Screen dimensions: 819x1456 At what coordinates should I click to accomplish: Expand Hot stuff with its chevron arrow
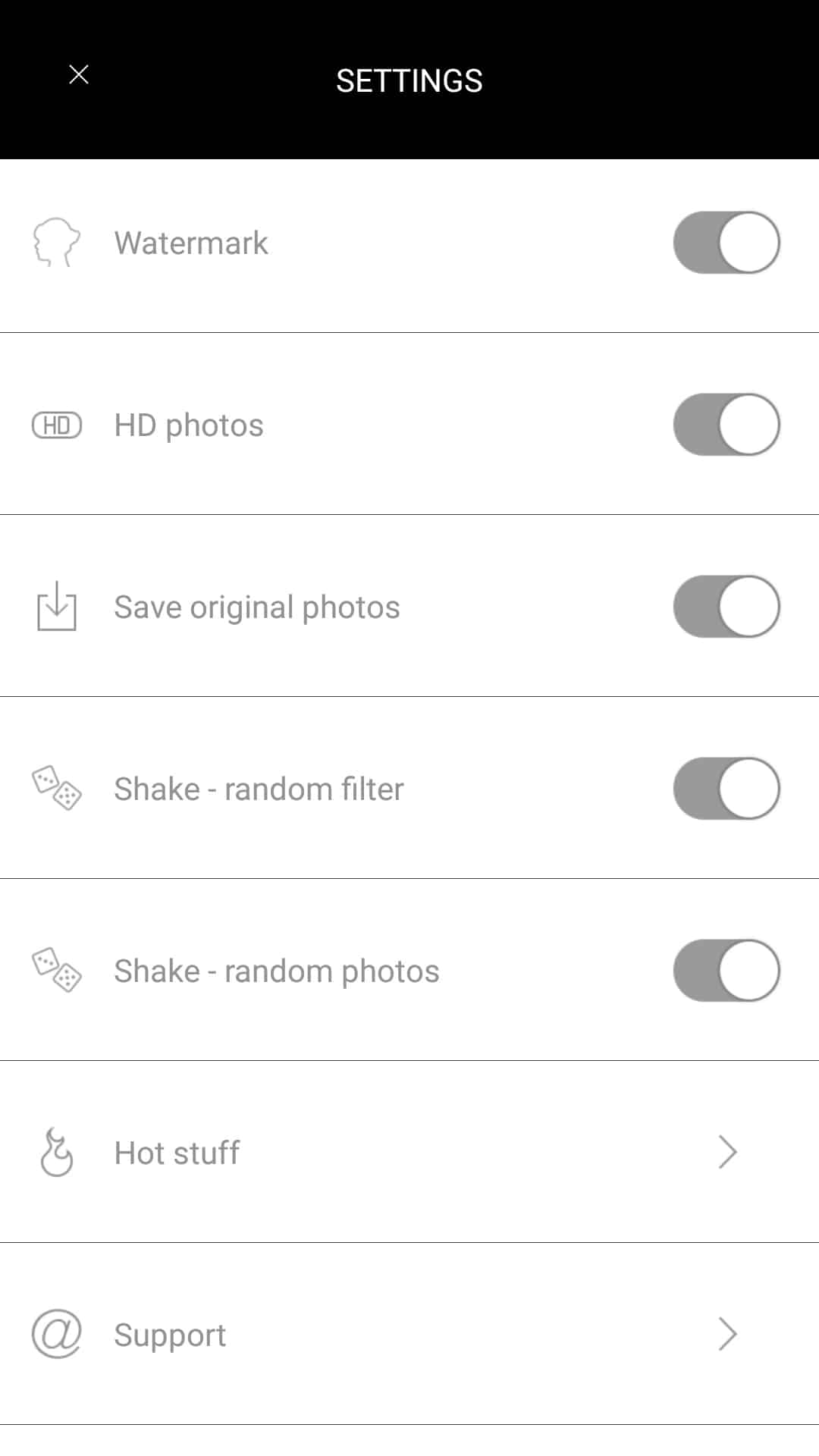point(727,1153)
